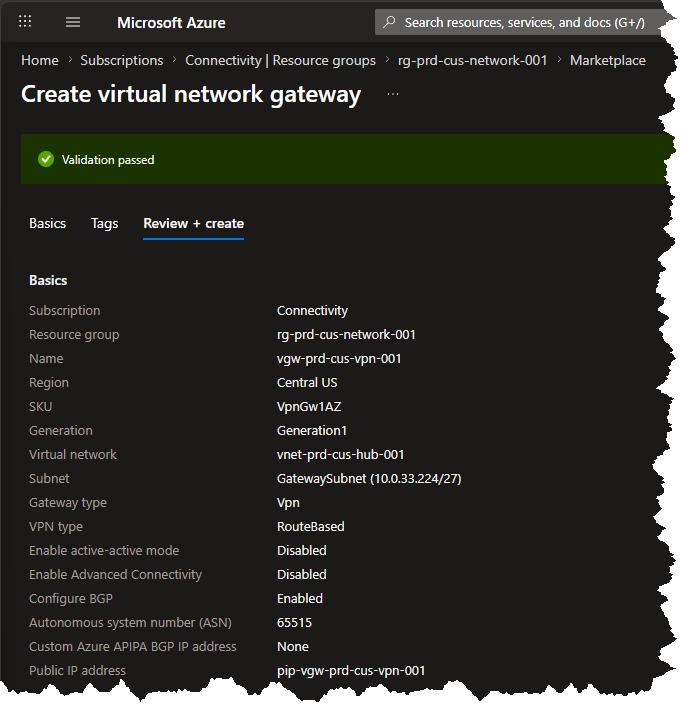
Task: Click Custom Azure APIPA BGP IP address label
Action: click(132, 647)
